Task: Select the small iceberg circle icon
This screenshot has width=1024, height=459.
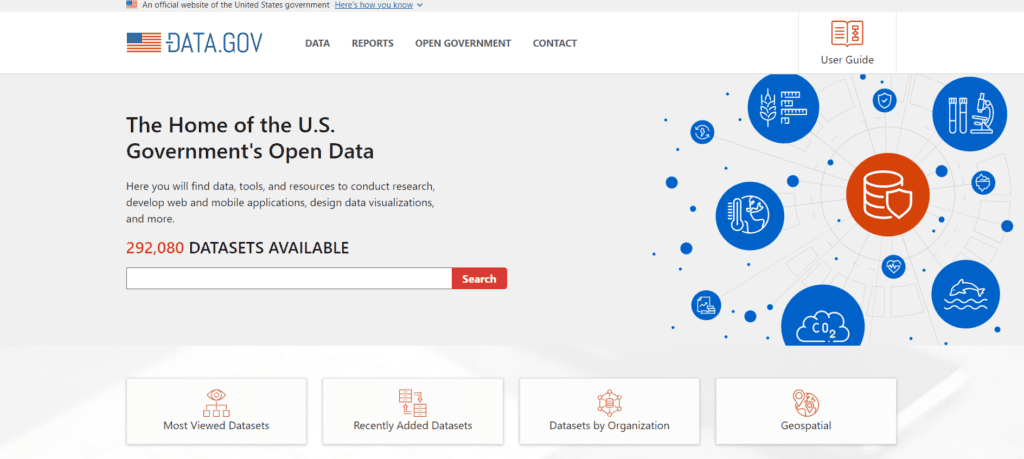Action: coord(983,183)
